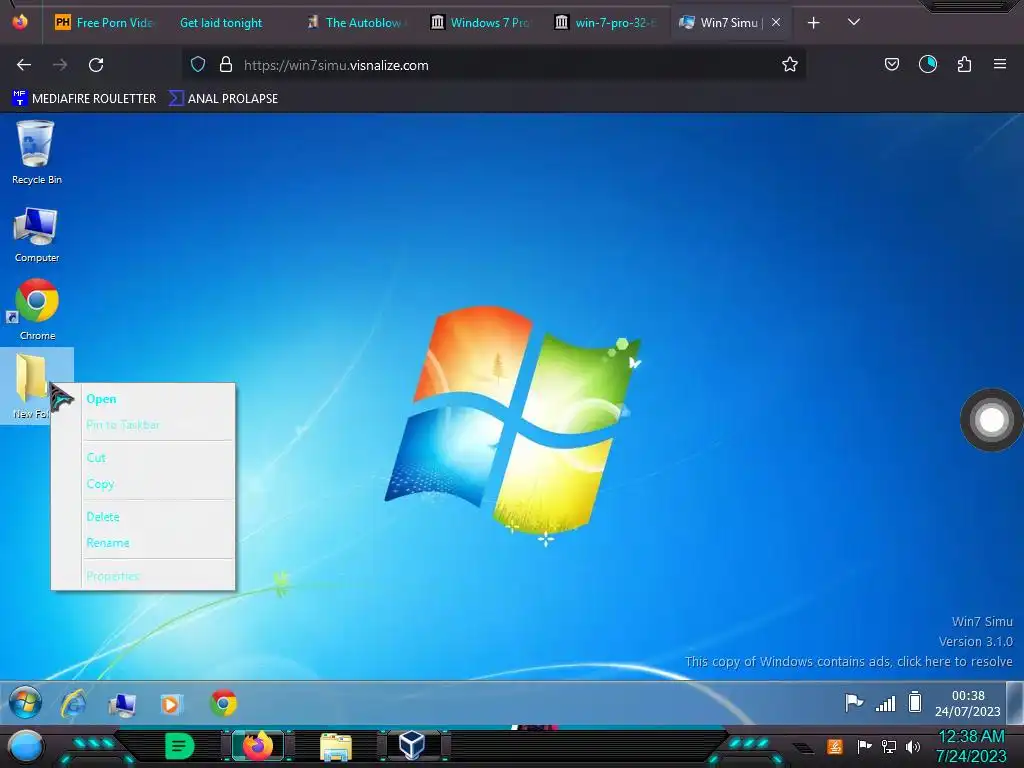The height and width of the screenshot is (768, 1024).
Task: Open the Firefox application menu
Action: (x=999, y=64)
